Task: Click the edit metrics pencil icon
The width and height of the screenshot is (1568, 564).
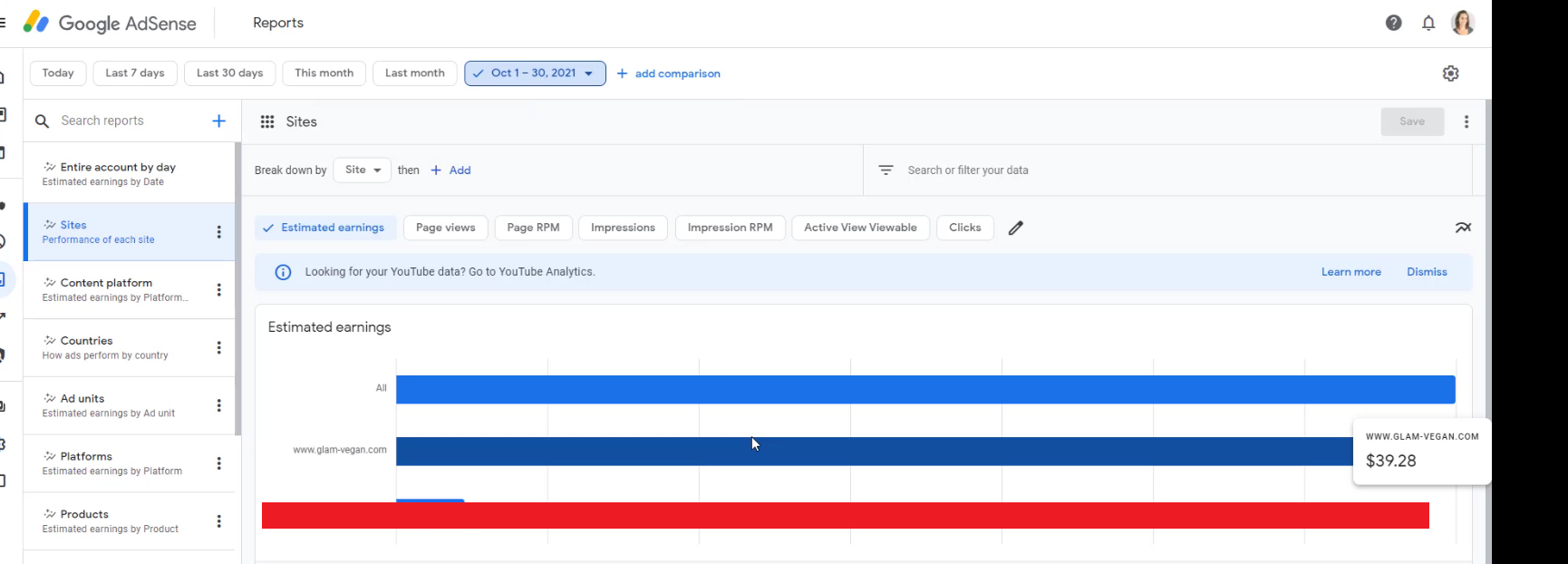Action: [1016, 228]
